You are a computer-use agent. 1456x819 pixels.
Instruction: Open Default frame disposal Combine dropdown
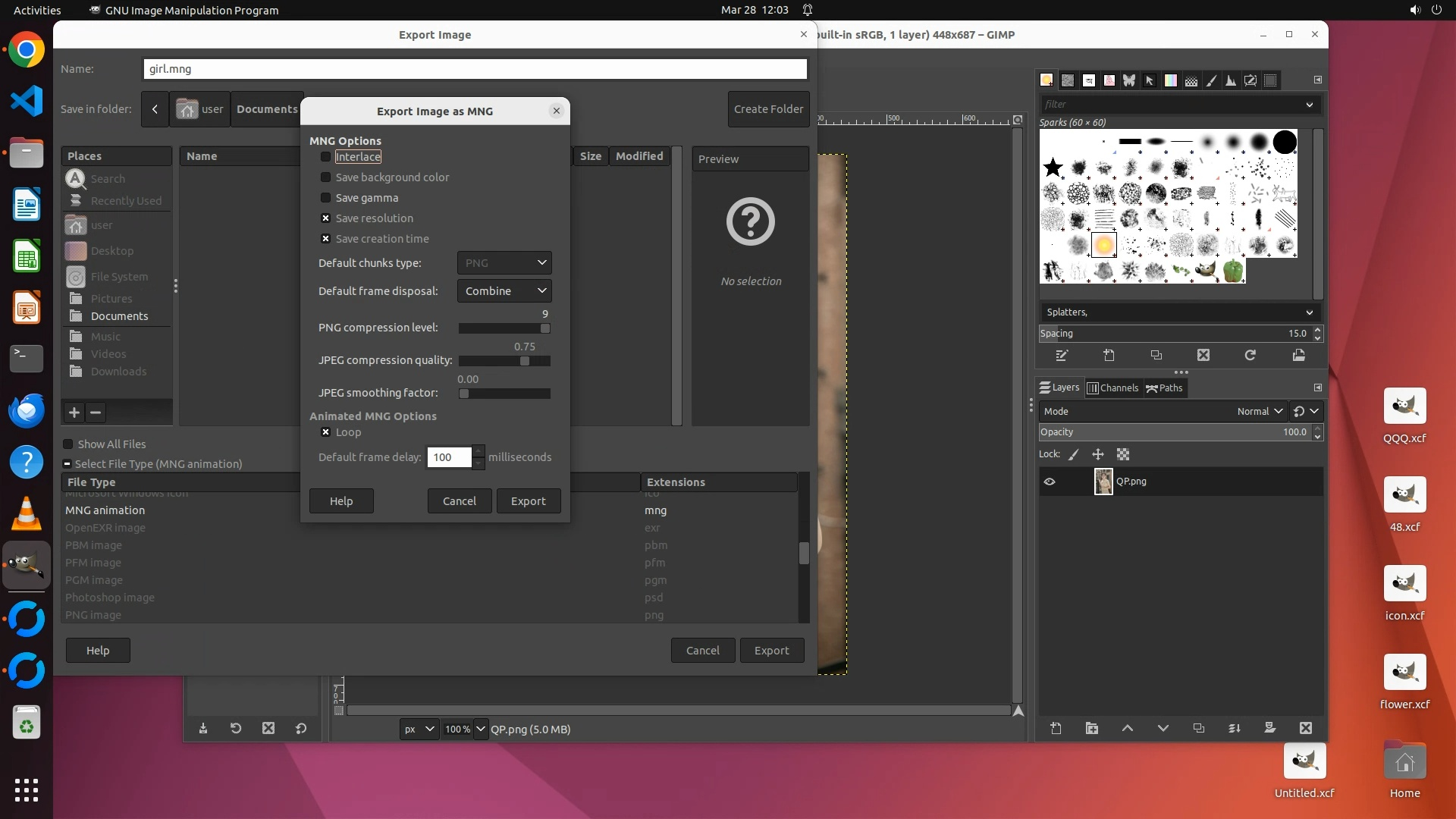504,291
